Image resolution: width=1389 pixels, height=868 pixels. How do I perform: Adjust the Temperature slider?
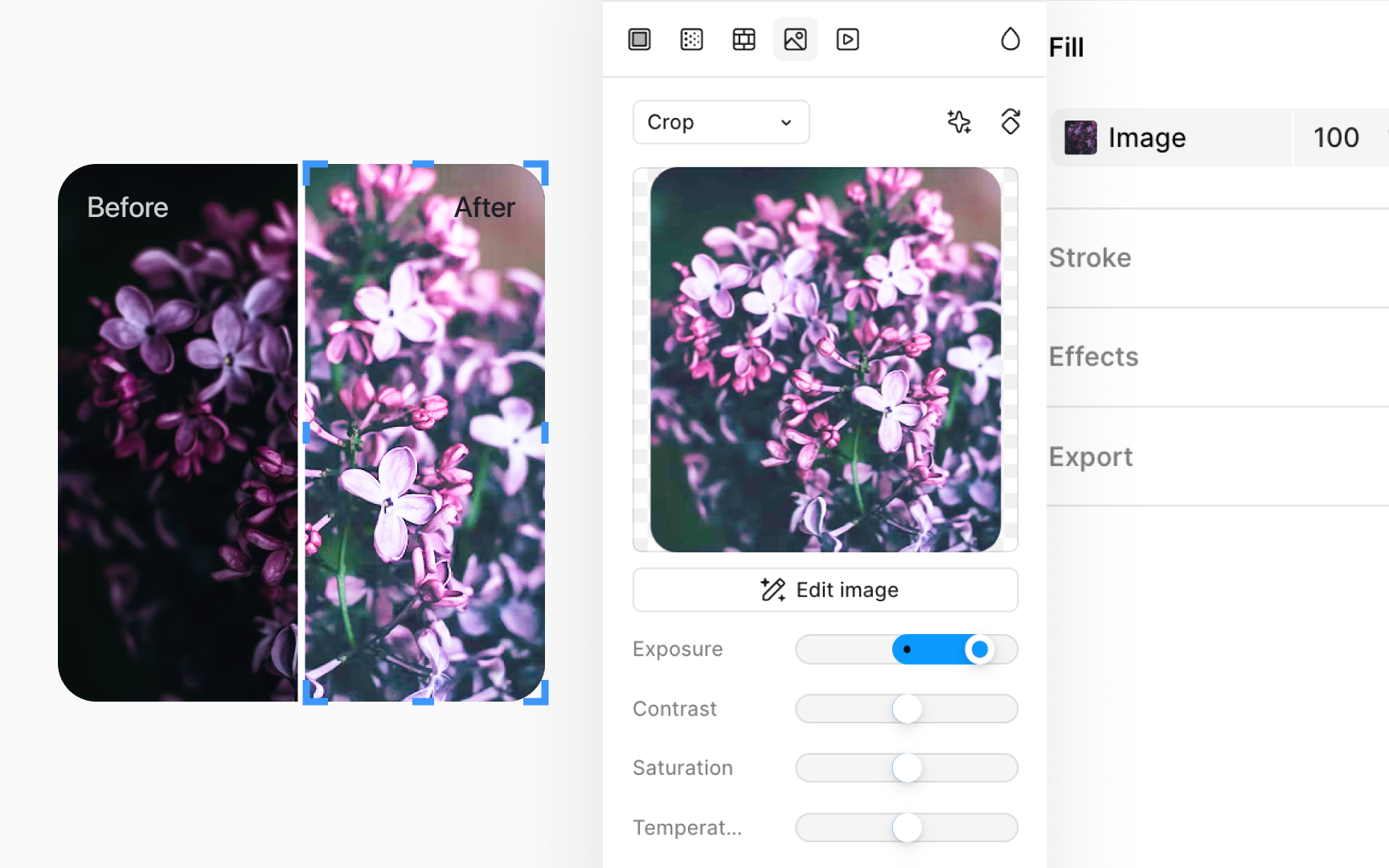tap(907, 827)
